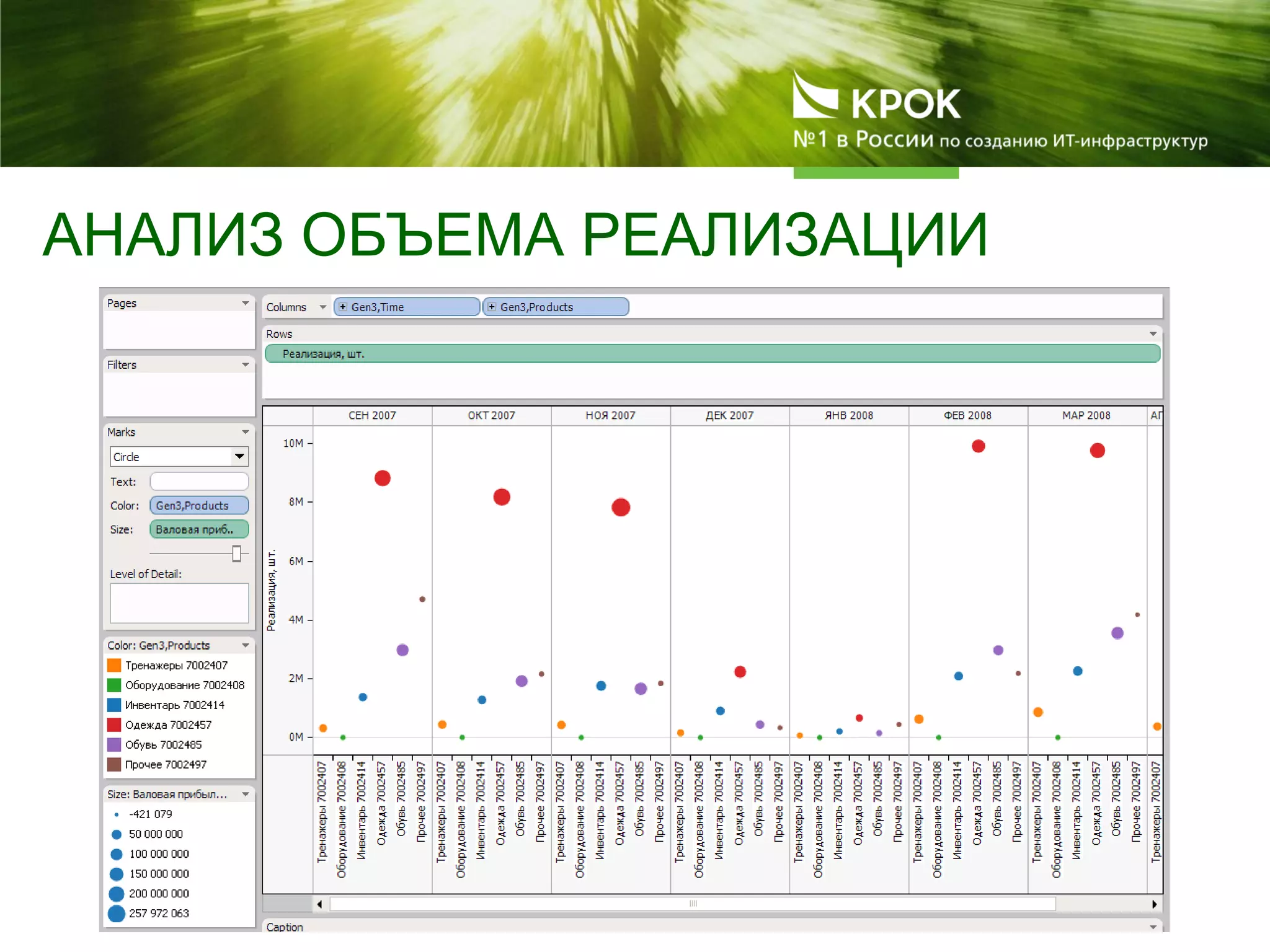The height and width of the screenshot is (952, 1270).
Task: Click the purple circle in МАР 2008
Action: 1117,633
